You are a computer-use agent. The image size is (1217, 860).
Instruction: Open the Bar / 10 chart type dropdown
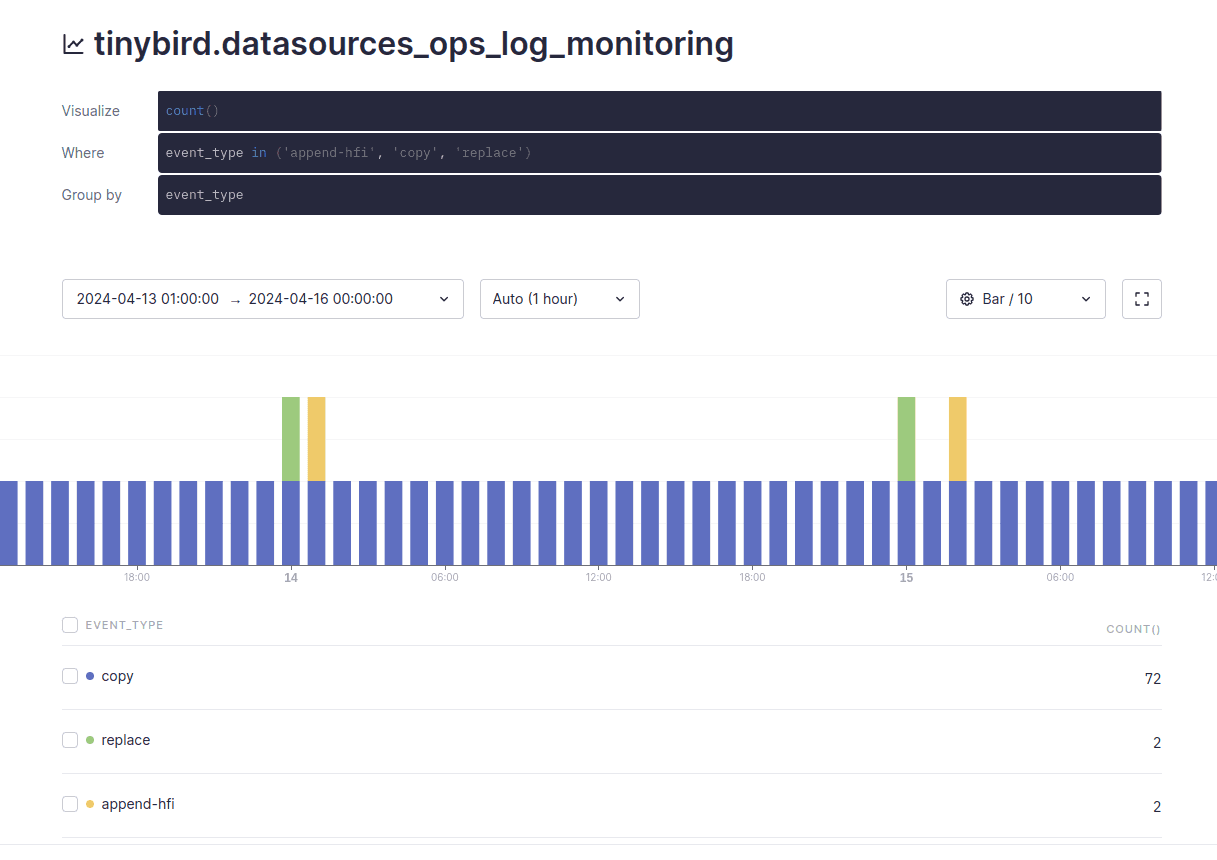point(1026,299)
